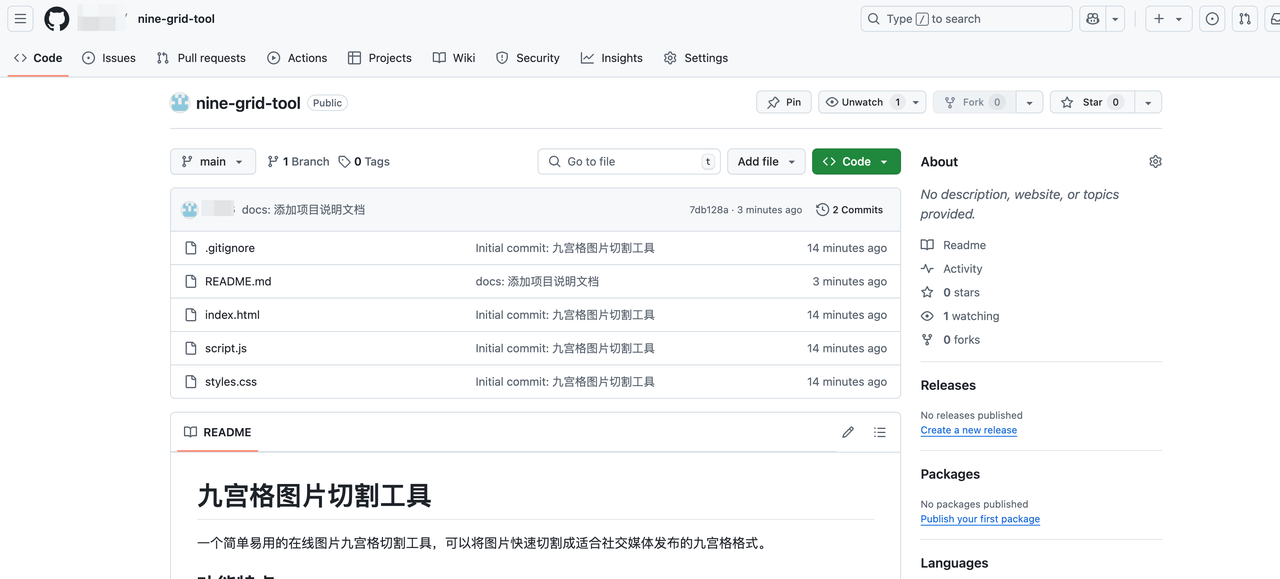Edit README with the pencil icon
This screenshot has height=579, width=1280.
848,432
